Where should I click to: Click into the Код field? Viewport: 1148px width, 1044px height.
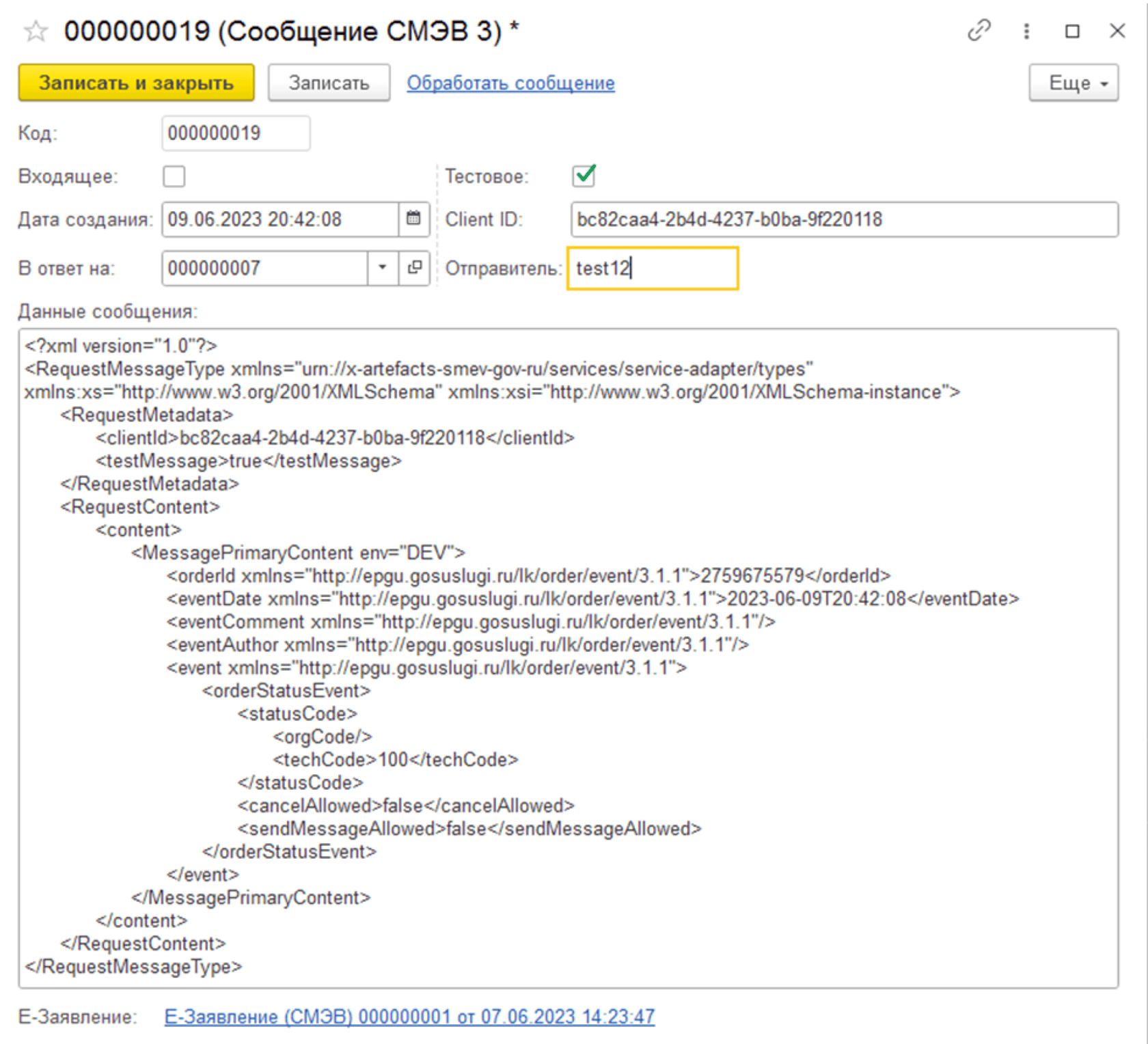point(235,133)
